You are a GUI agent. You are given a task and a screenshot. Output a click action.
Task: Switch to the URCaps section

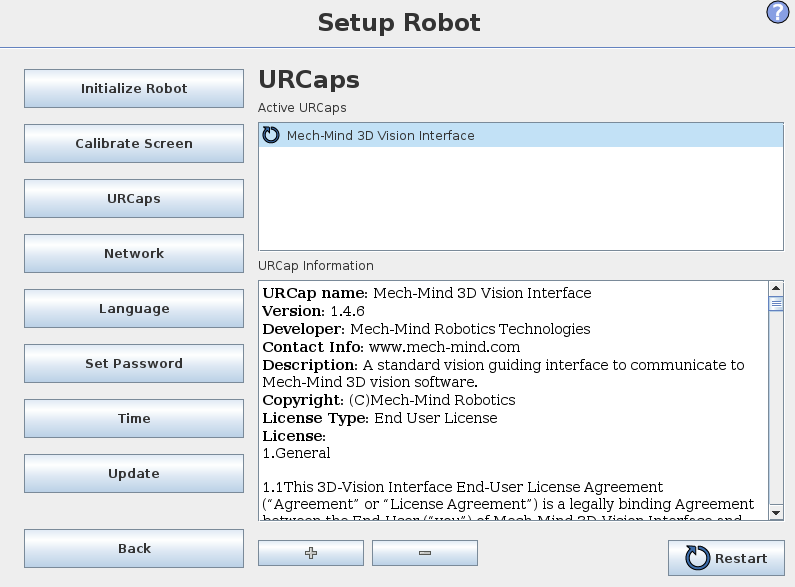(134, 198)
